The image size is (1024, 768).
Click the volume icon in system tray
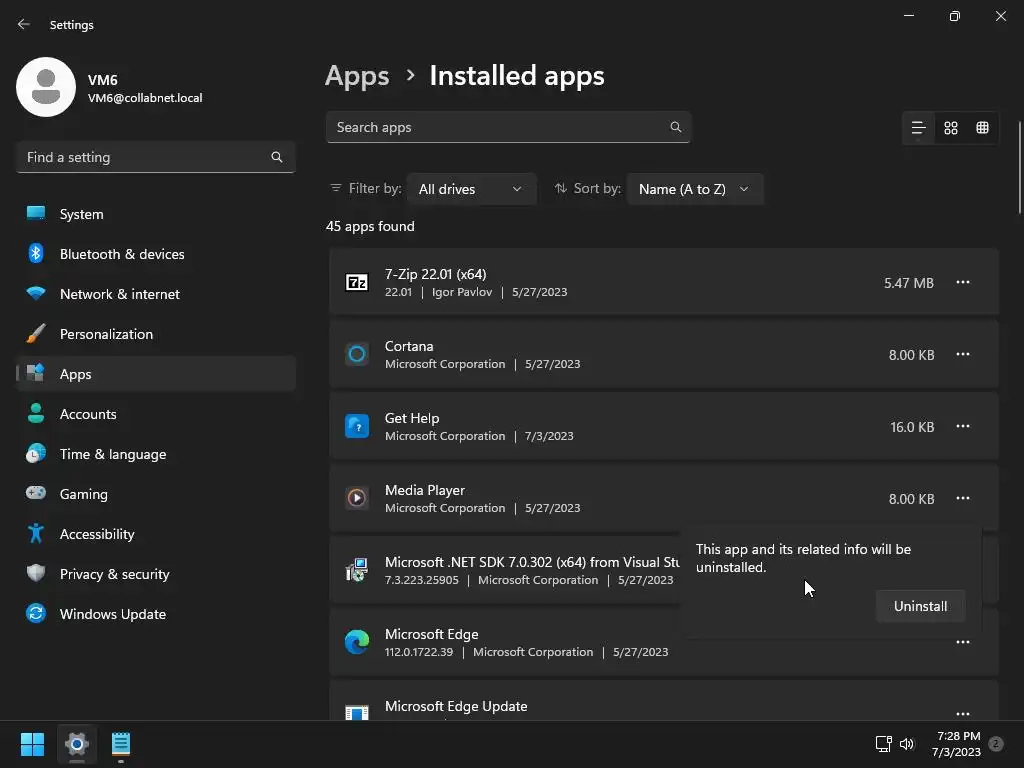point(907,744)
